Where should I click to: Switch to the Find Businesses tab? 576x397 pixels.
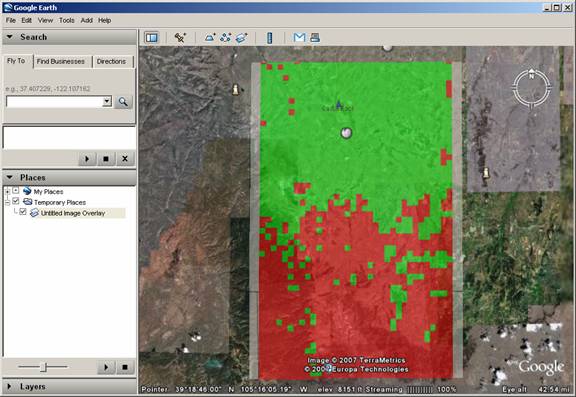(61, 61)
